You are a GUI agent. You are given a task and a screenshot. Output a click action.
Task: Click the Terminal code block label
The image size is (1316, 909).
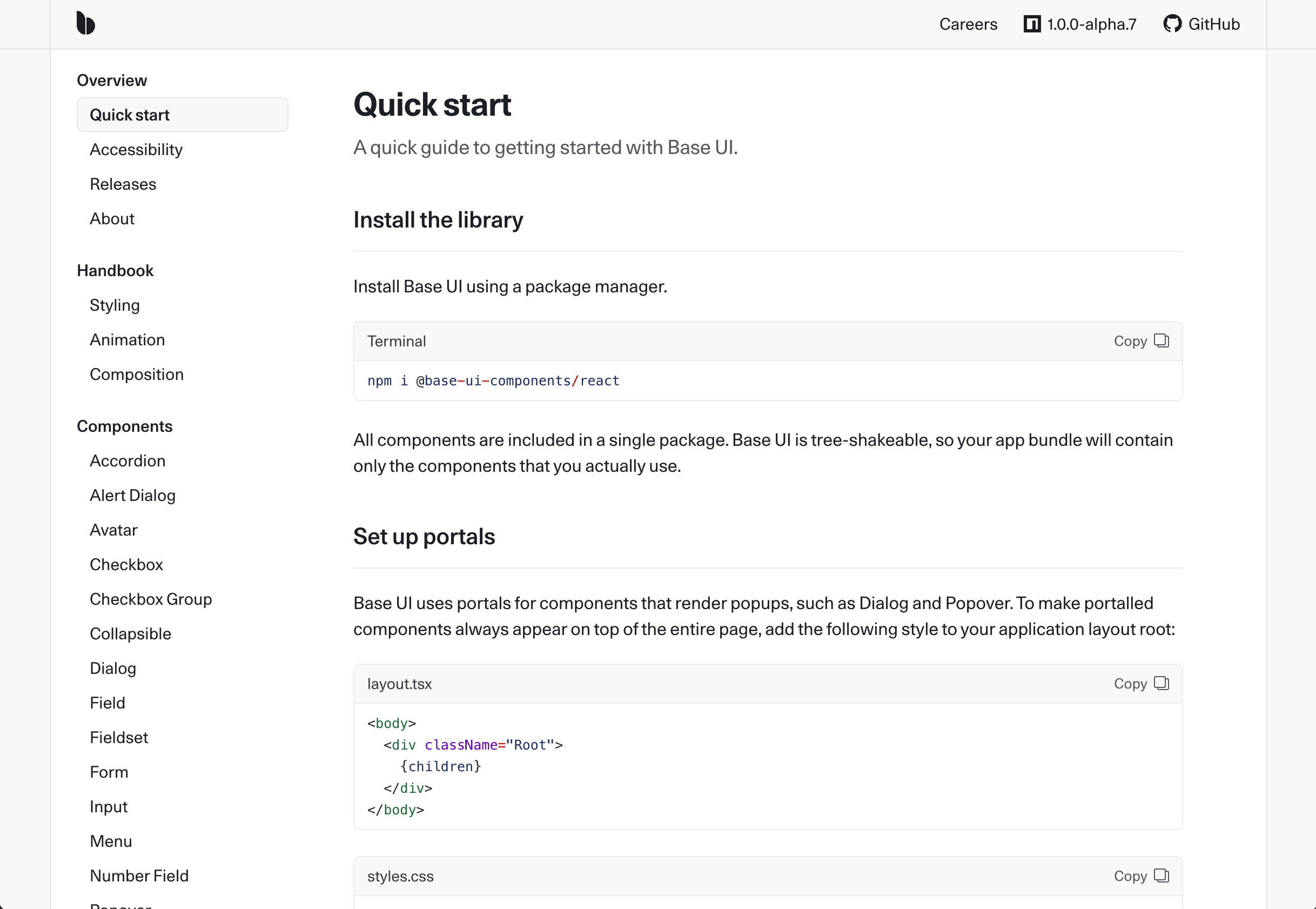[396, 341]
